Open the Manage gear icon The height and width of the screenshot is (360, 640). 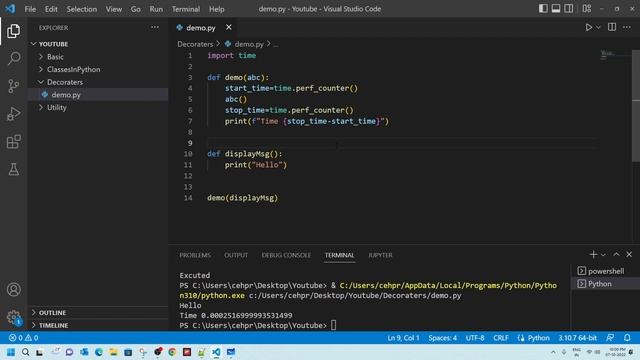coord(13,317)
